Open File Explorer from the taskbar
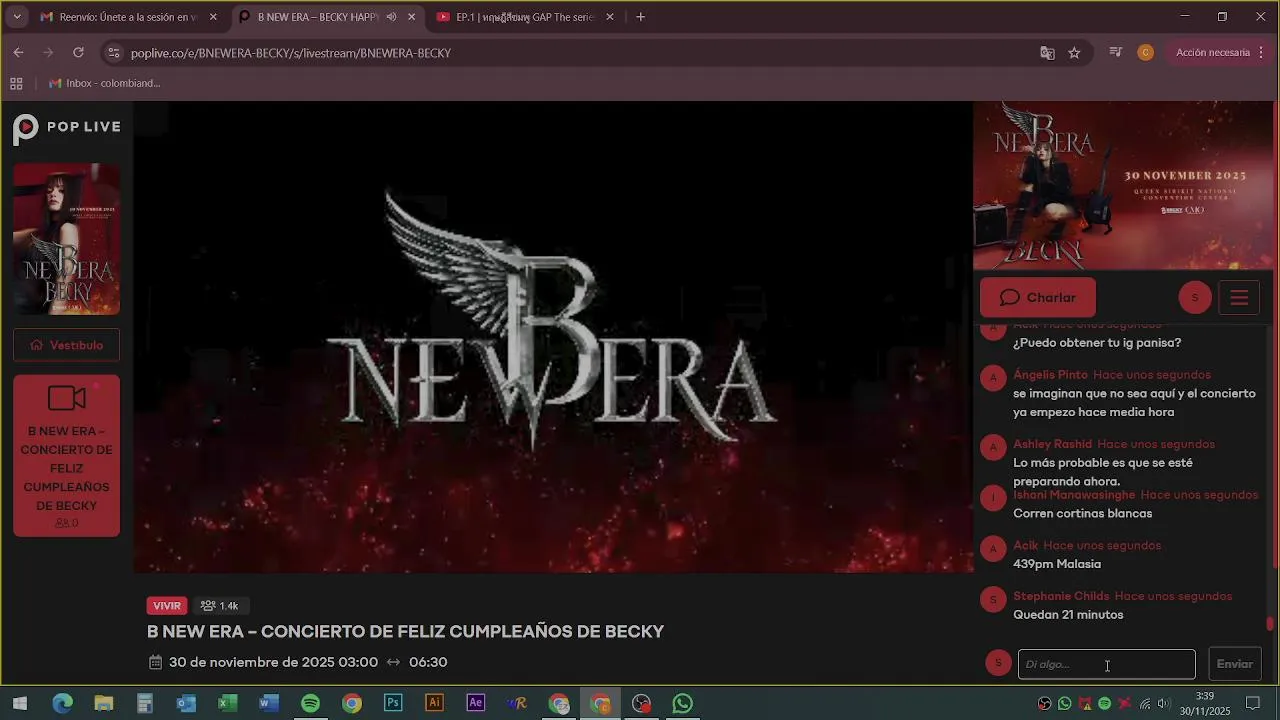This screenshot has height=720, width=1280. point(103,703)
